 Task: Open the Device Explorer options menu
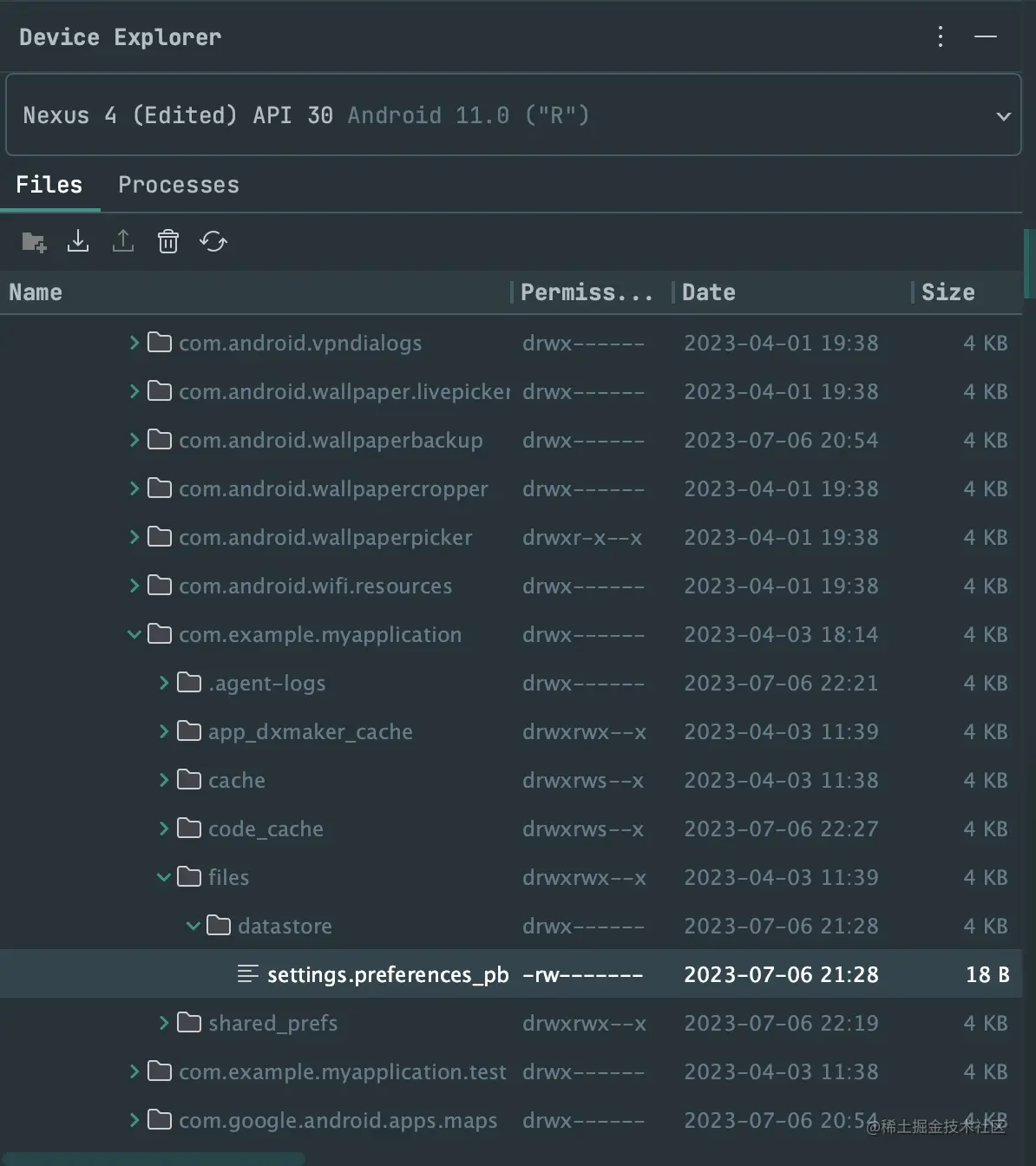(941, 36)
